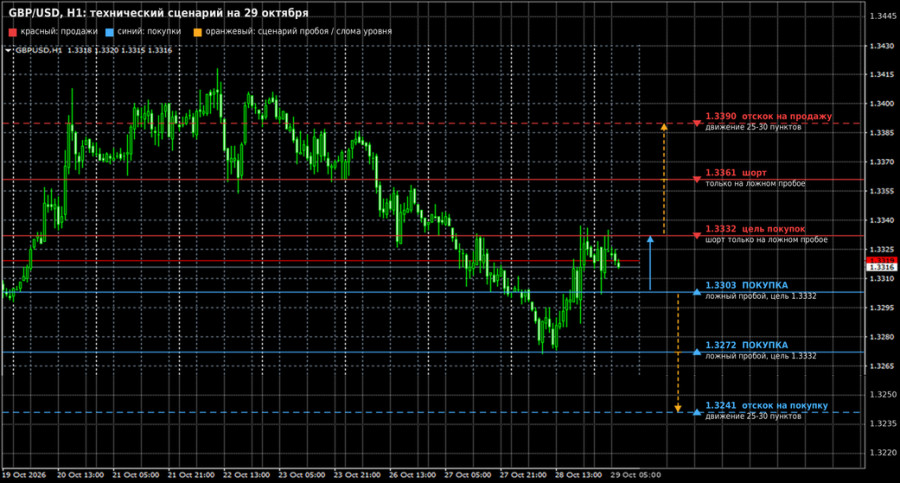This screenshot has width=900, height=483.
Task: Click price axis value 1.3355
Action: point(882,191)
